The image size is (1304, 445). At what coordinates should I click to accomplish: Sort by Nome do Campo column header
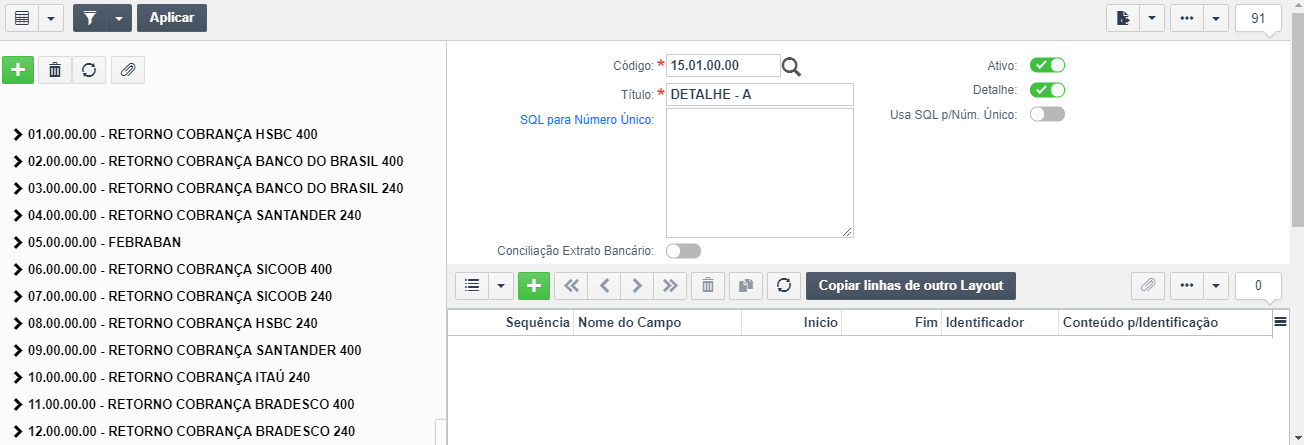[657, 322]
